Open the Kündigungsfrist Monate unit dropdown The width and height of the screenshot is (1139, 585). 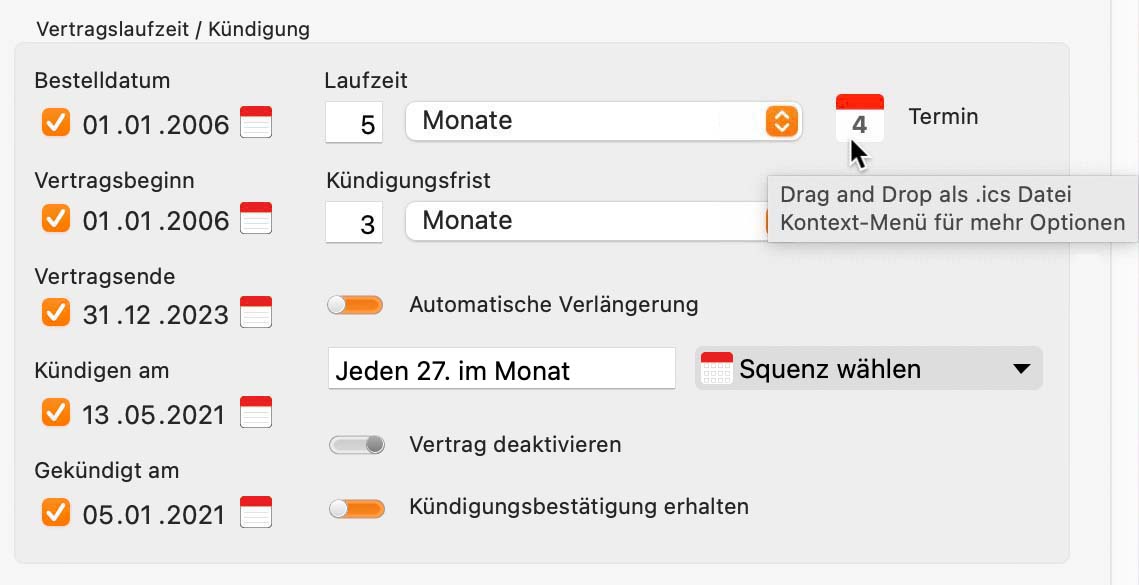point(588,221)
